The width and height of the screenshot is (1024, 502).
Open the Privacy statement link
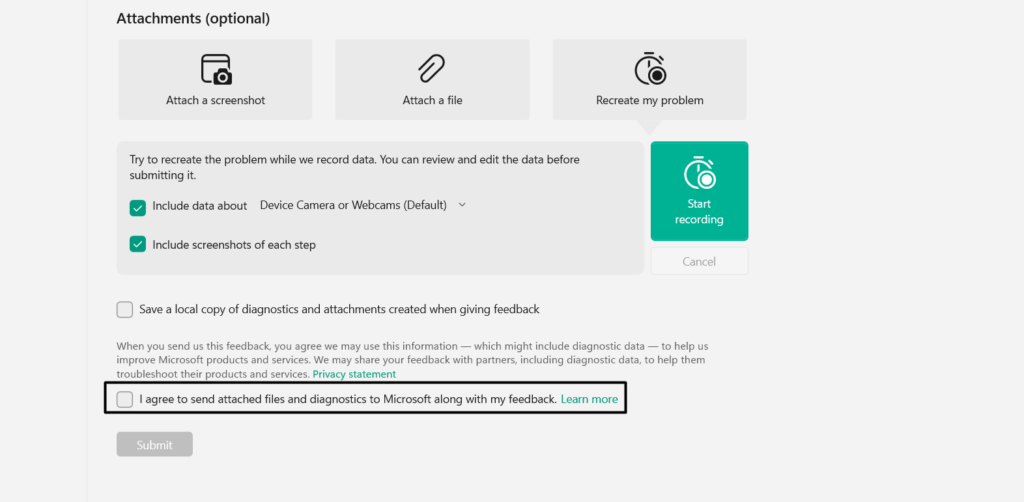click(354, 374)
